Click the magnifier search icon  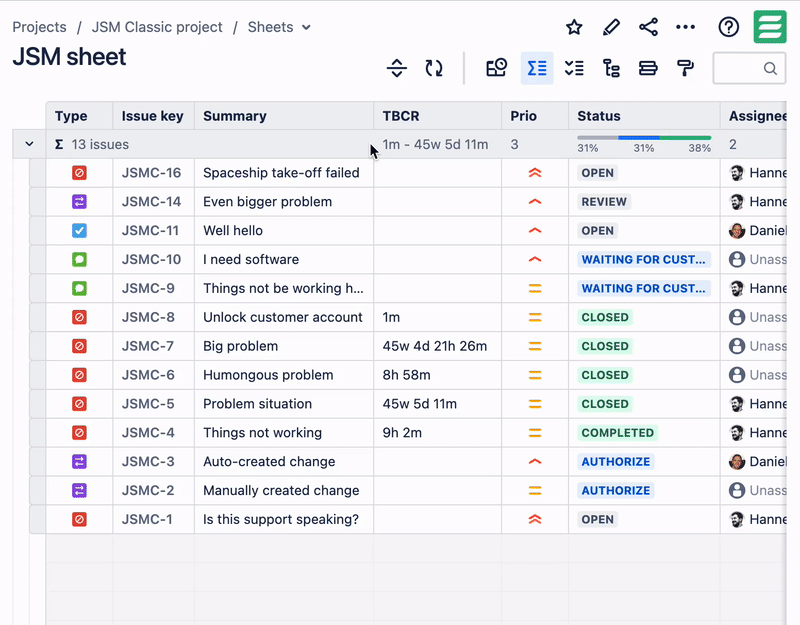[770, 68]
